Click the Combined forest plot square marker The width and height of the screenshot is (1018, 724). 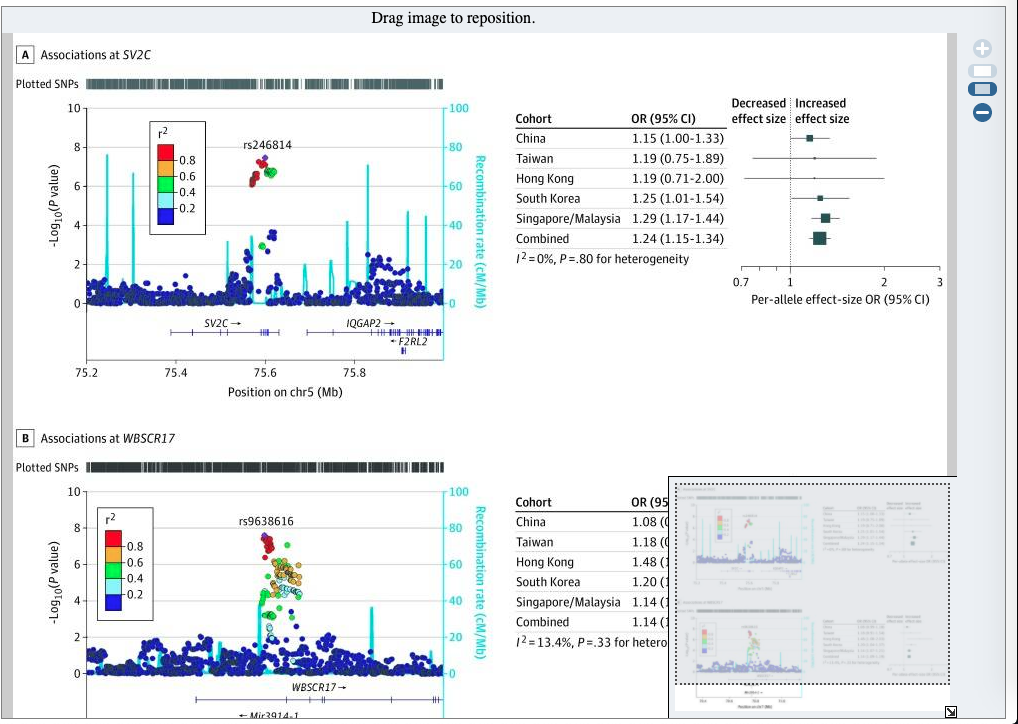tap(819, 239)
